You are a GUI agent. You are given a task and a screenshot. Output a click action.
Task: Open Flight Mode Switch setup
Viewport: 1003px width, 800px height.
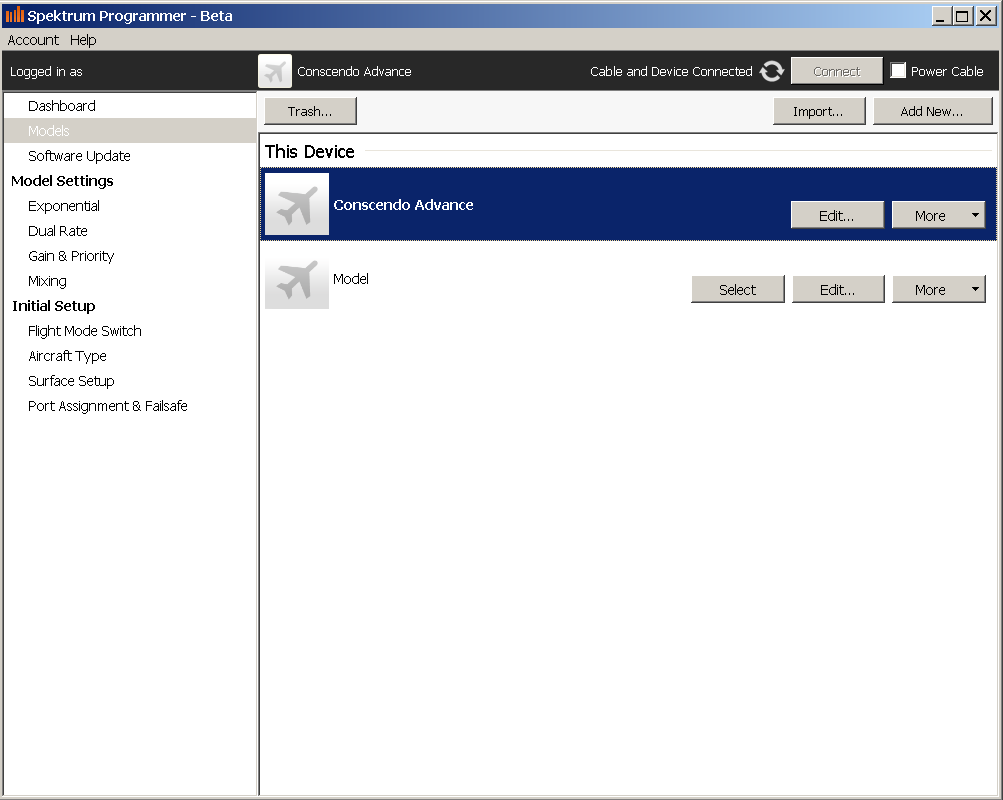pos(85,331)
